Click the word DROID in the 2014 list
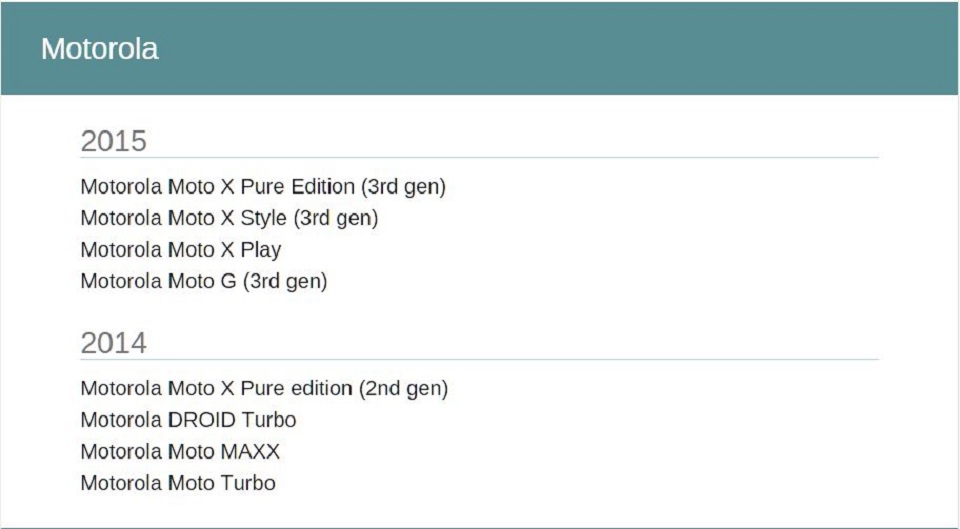The image size is (960, 529). click(201, 420)
